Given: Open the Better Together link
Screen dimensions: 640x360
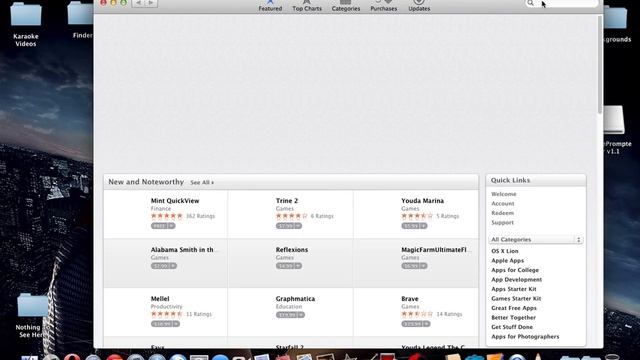Looking at the screenshot, I should coord(513,318).
